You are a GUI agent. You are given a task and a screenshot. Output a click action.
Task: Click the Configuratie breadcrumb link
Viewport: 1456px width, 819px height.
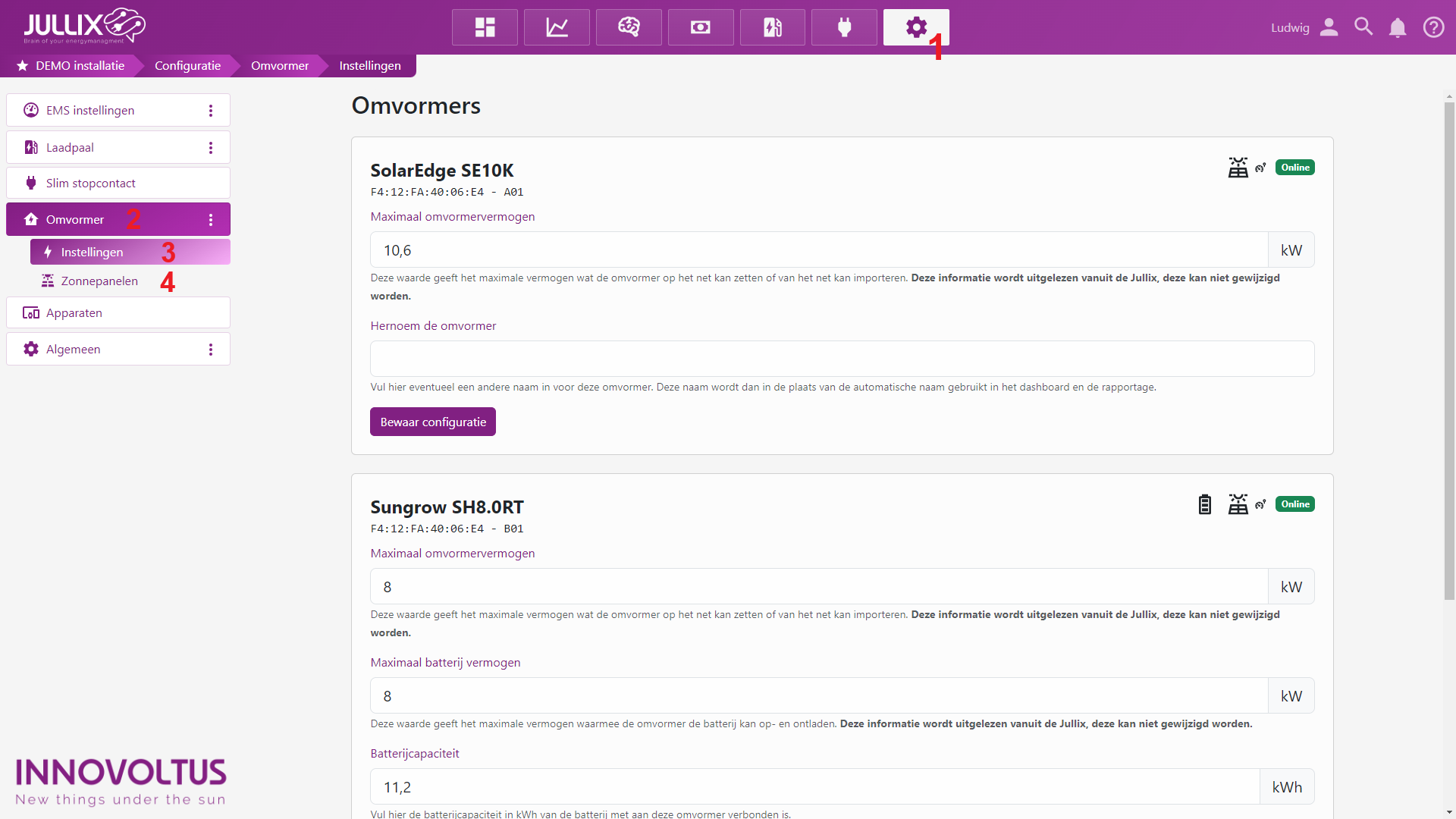[187, 66]
